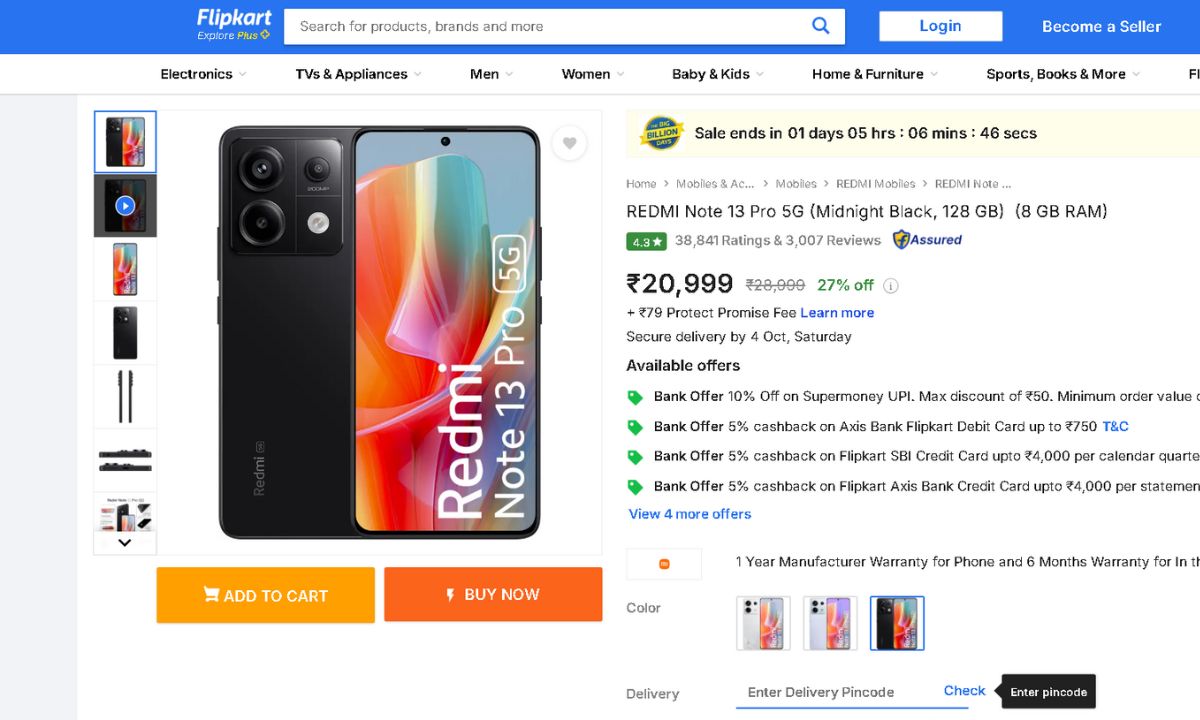Image resolution: width=1200 pixels, height=720 pixels.
Task: Click the ADD TO CART button
Action: point(265,595)
